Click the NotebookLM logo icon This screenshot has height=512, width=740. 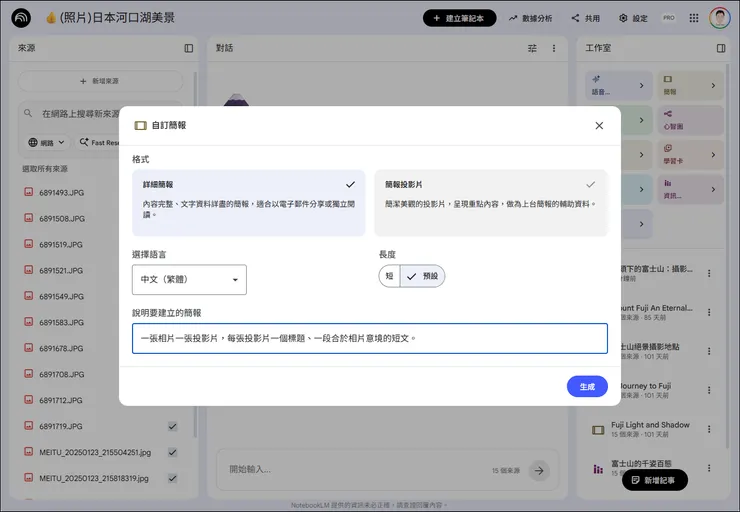(21, 18)
